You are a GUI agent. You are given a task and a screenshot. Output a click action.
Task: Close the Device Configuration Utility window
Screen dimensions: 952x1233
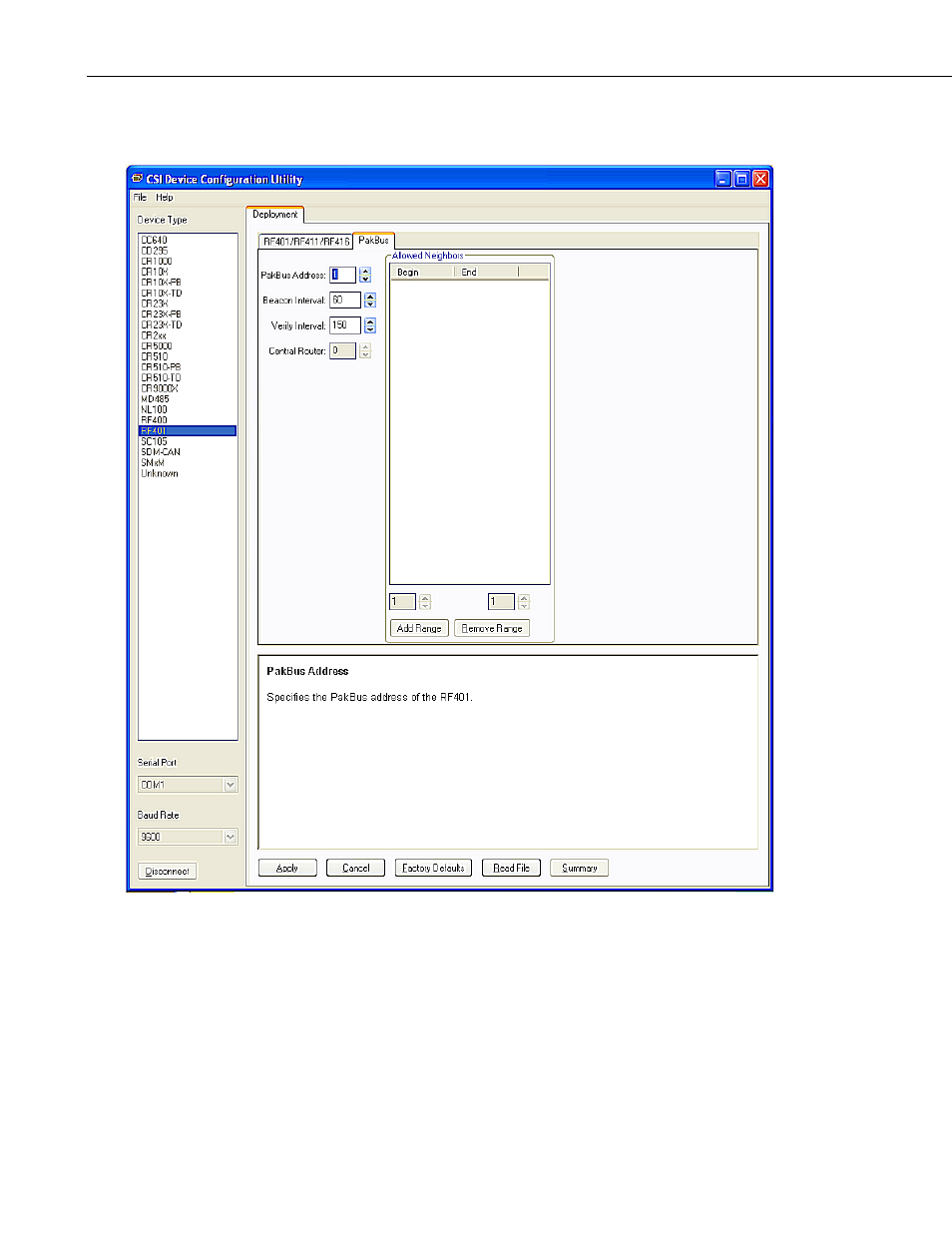(760, 179)
